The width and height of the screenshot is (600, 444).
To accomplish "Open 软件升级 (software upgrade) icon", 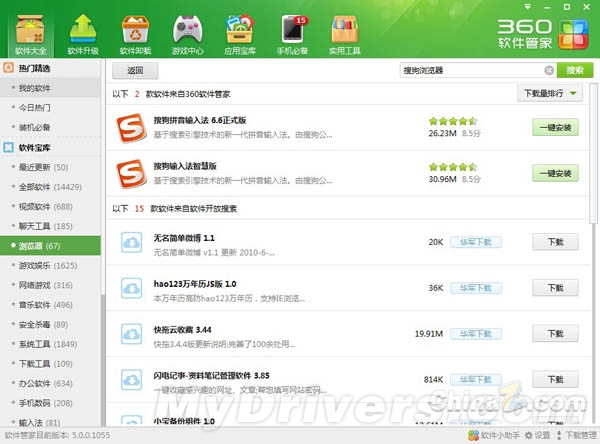I will click(x=84, y=30).
